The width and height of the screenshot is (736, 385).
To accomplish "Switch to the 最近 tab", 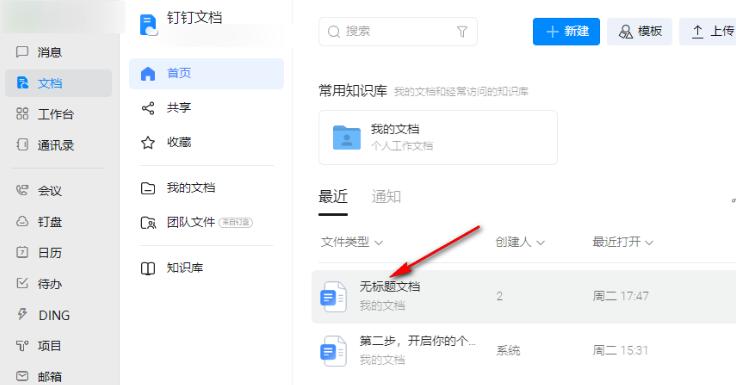I will [x=333, y=196].
